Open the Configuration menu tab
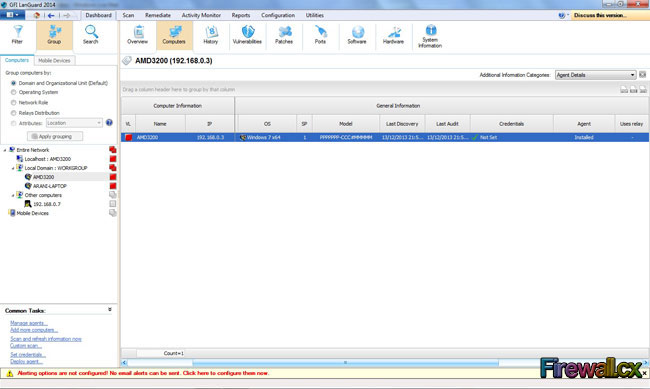650x389 pixels. (278, 15)
